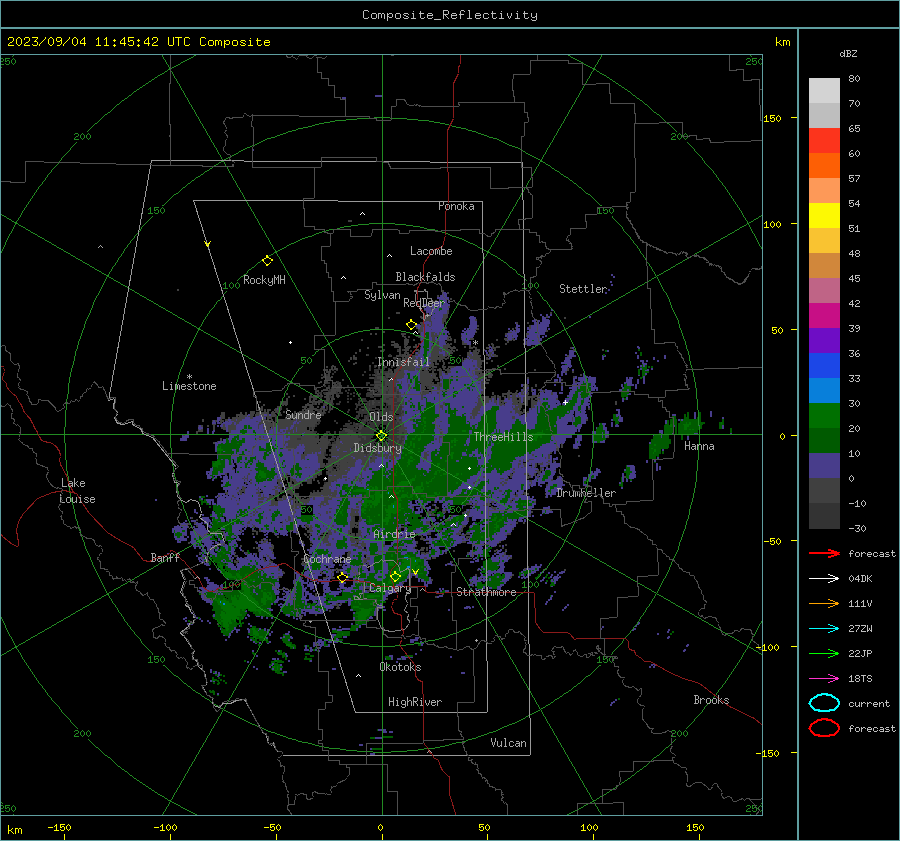The image size is (900, 841).
Task: Click the Cochrane map label
Action: pos(327,559)
